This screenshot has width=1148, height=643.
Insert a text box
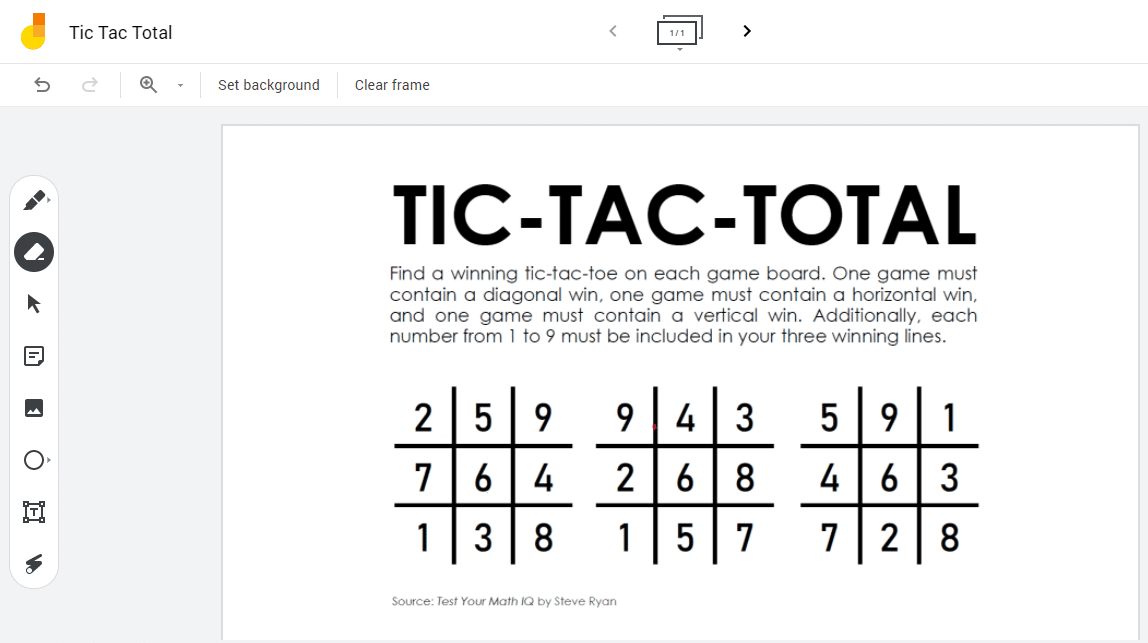point(34,512)
